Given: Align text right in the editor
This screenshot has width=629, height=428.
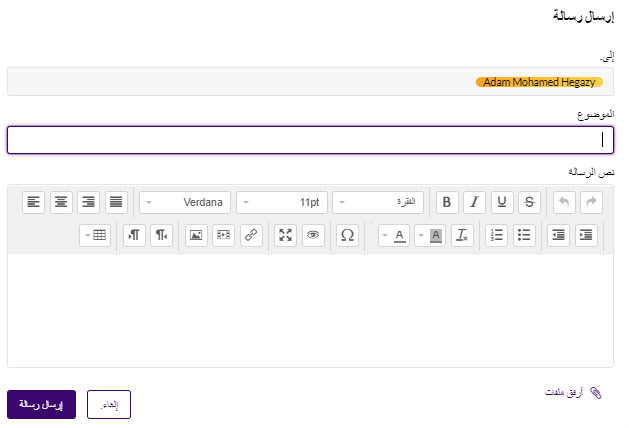Looking at the screenshot, I should [88, 202].
